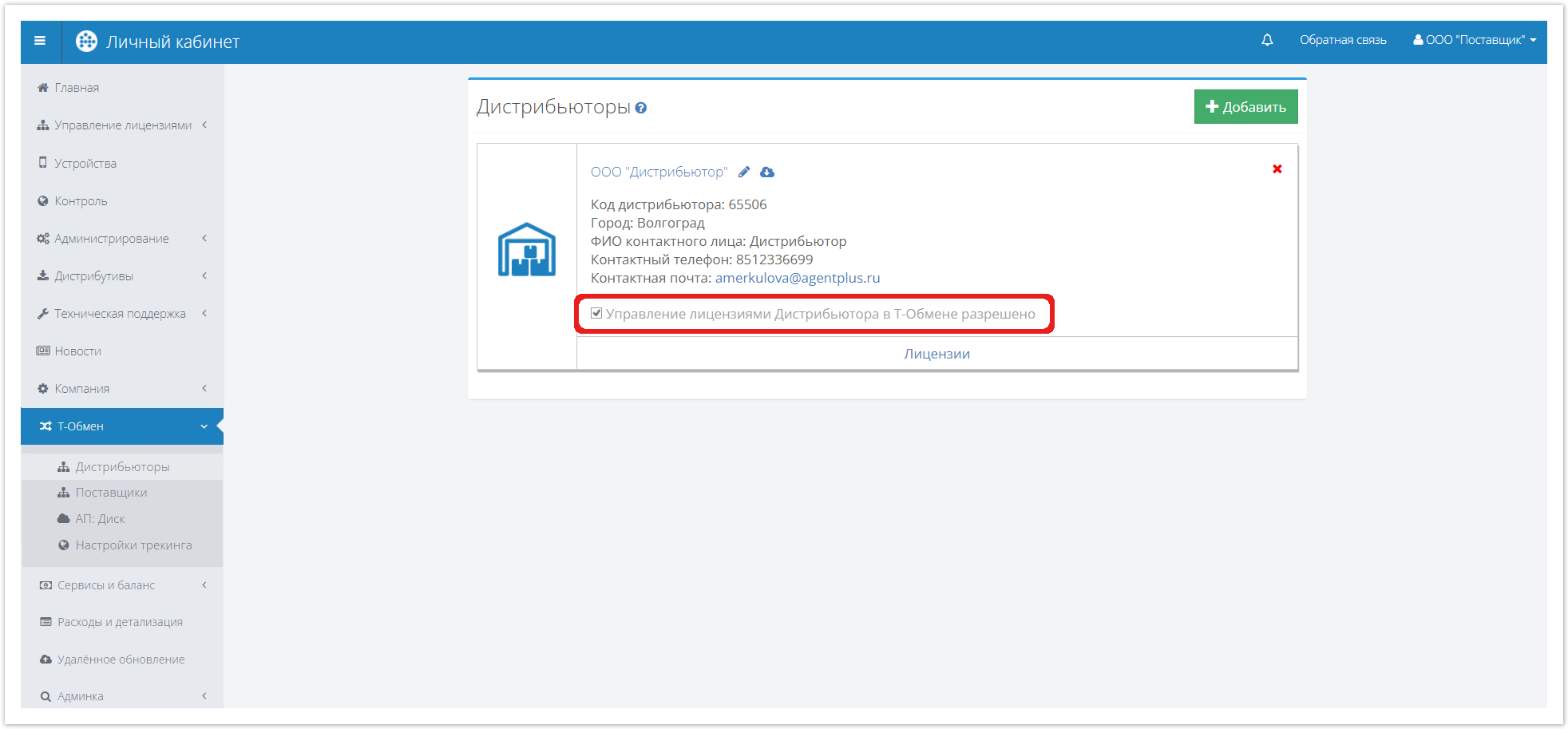Open notifications bell icon
Viewport: 1568px width, 729px height.
coord(1267,40)
